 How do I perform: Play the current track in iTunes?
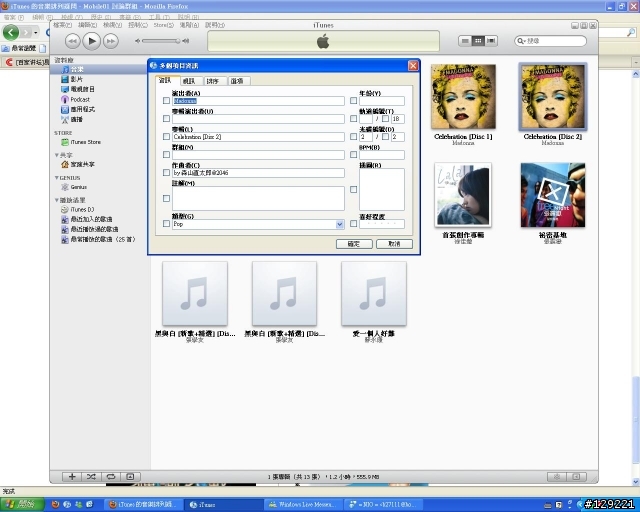click(x=91, y=41)
